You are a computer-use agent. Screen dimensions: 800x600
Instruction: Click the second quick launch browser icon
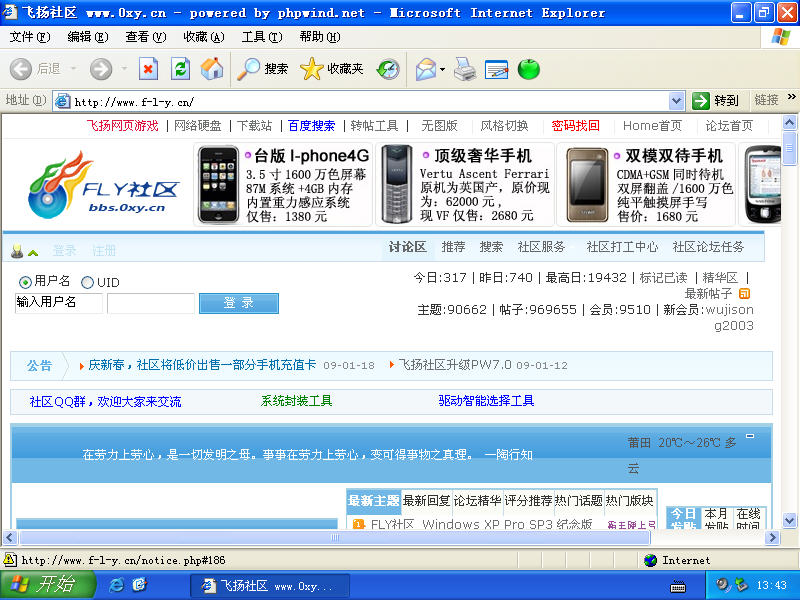point(139,585)
